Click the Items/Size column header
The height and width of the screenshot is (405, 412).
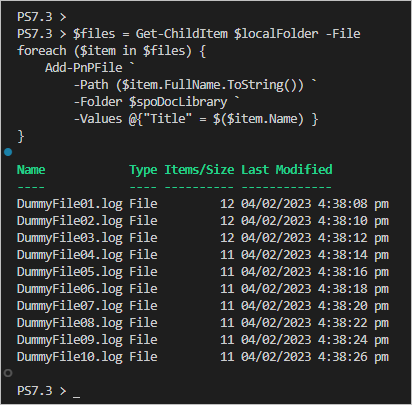(199, 170)
